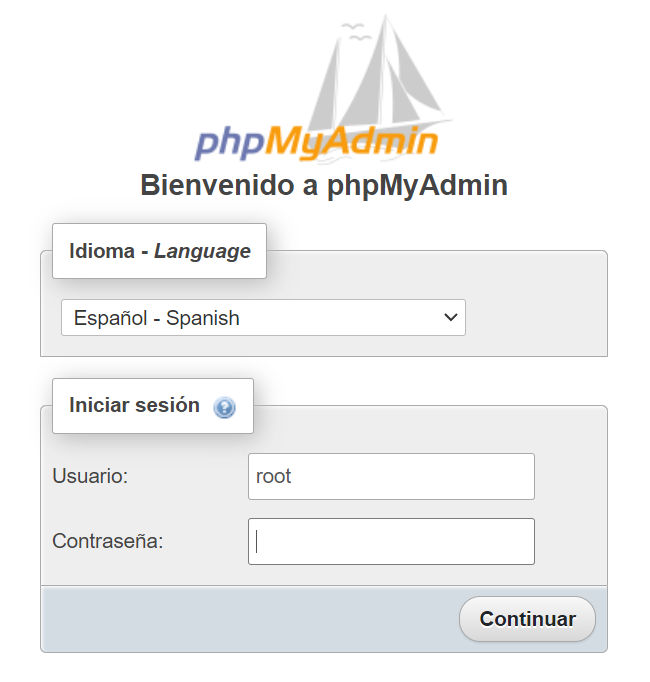Click the italic Language word in legend
The image size is (650, 682).
(x=202, y=251)
